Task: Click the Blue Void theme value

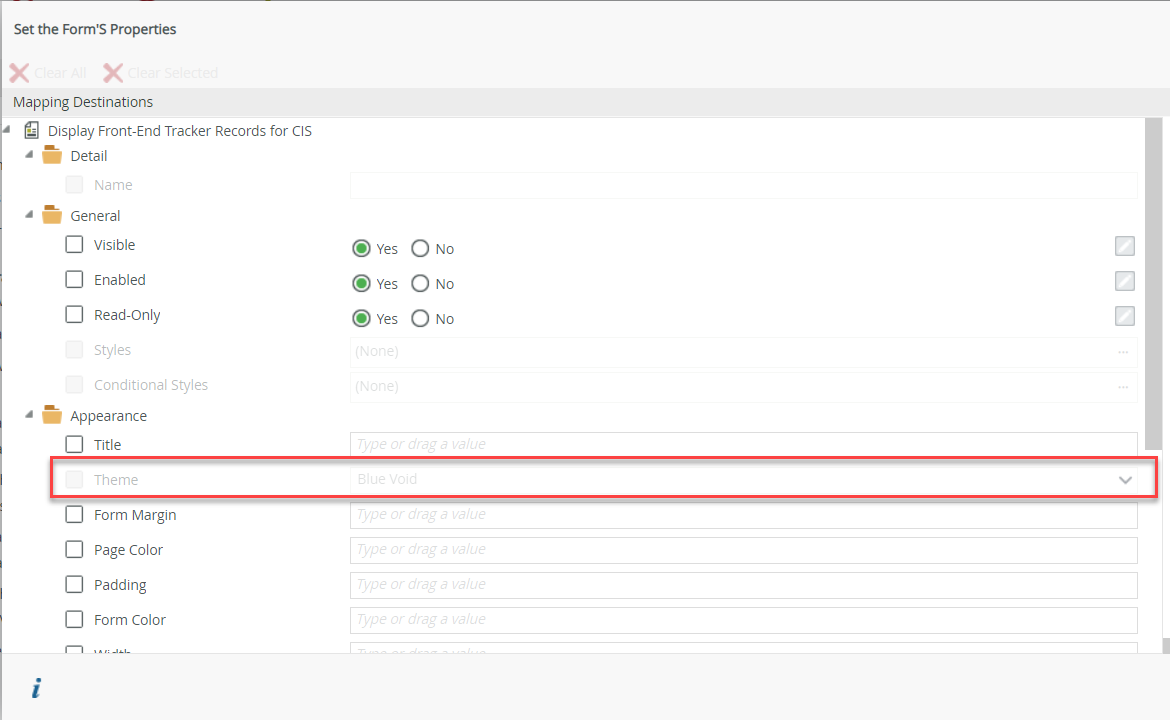Action: 387,479
